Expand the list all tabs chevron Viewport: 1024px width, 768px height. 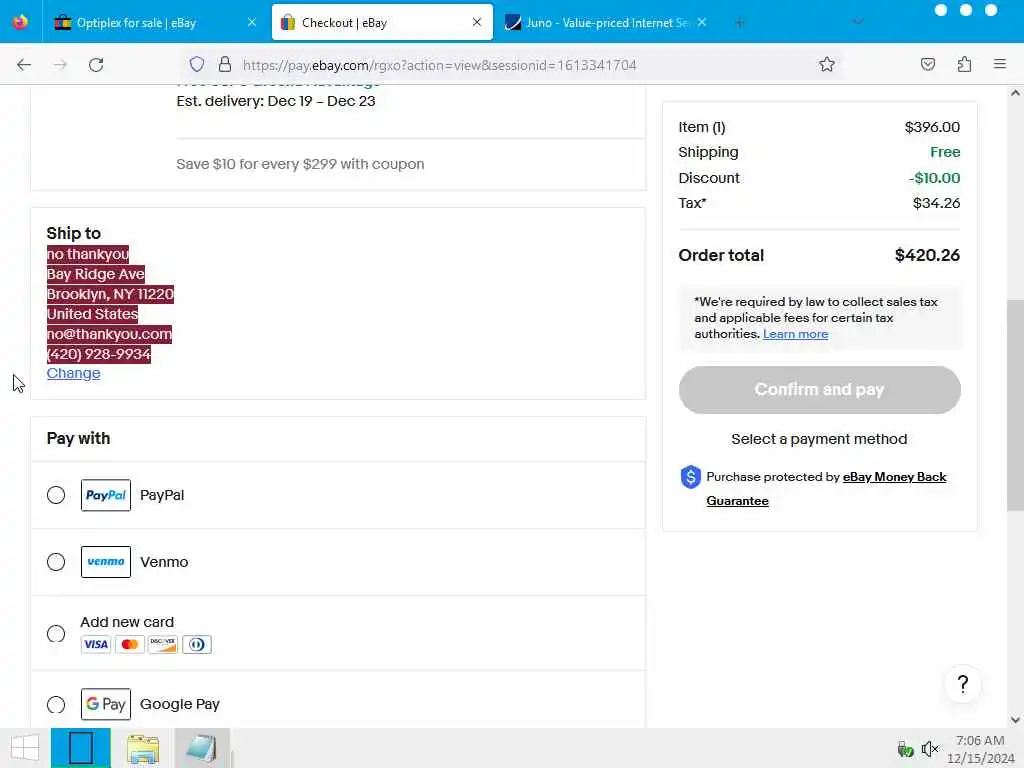pos(858,22)
